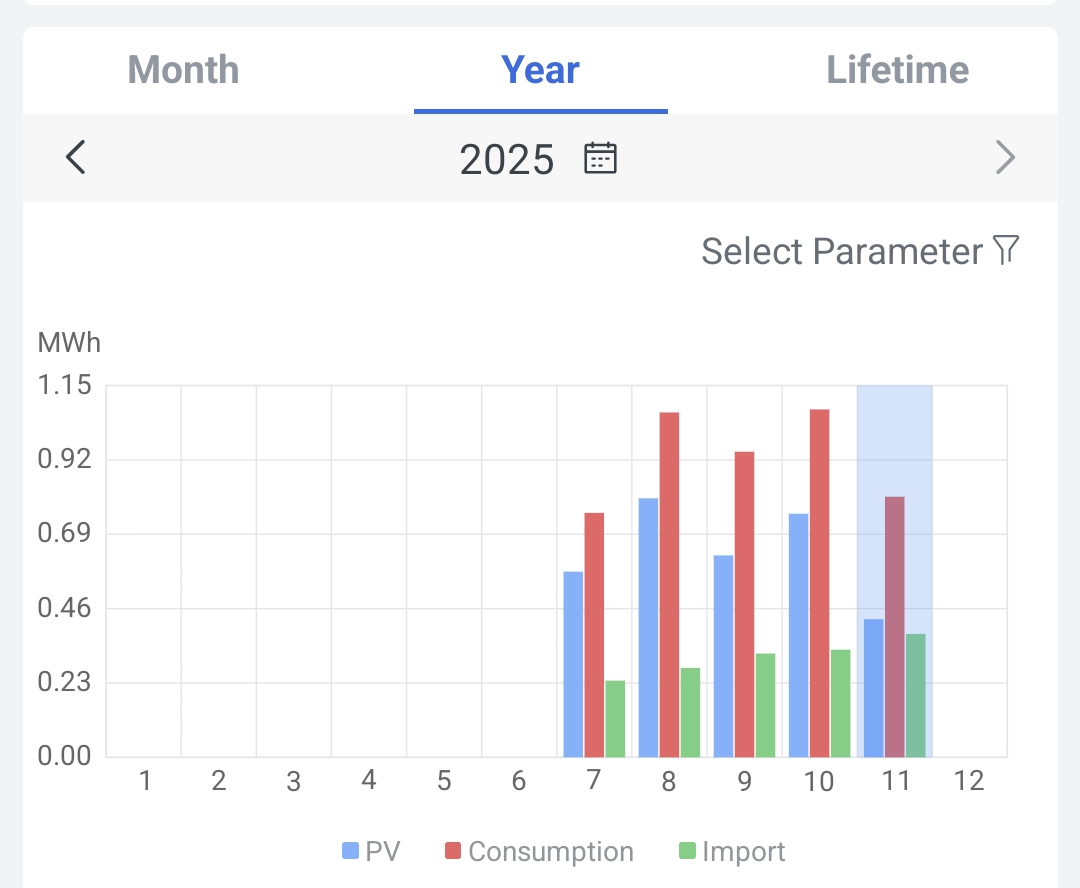Image resolution: width=1080 pixels, height=888 pixels.
Task: Click the funnel filter icon
Action: (1006, 249)
